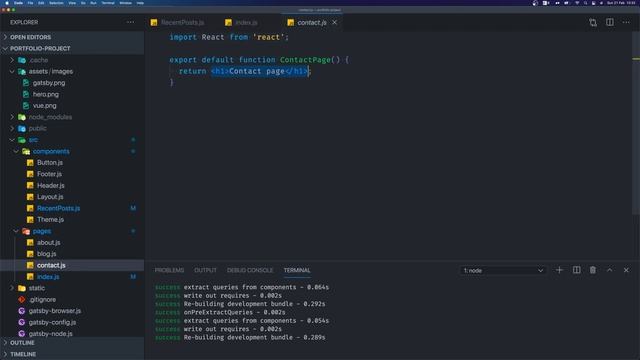Screen dimensions: 640x360
Task: Select the contact.js editor tab
Action: 312,22
